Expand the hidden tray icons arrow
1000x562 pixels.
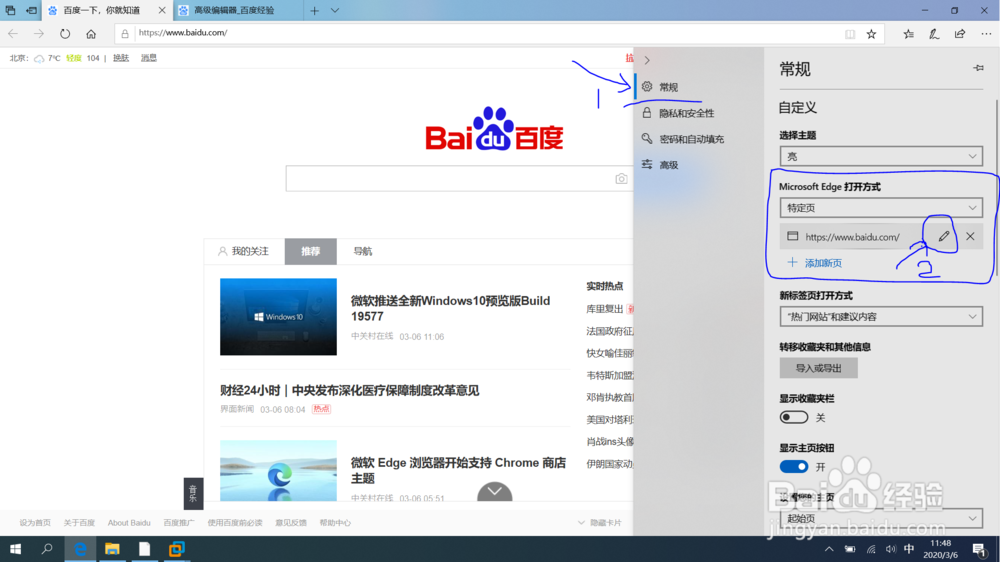(828, 549)
